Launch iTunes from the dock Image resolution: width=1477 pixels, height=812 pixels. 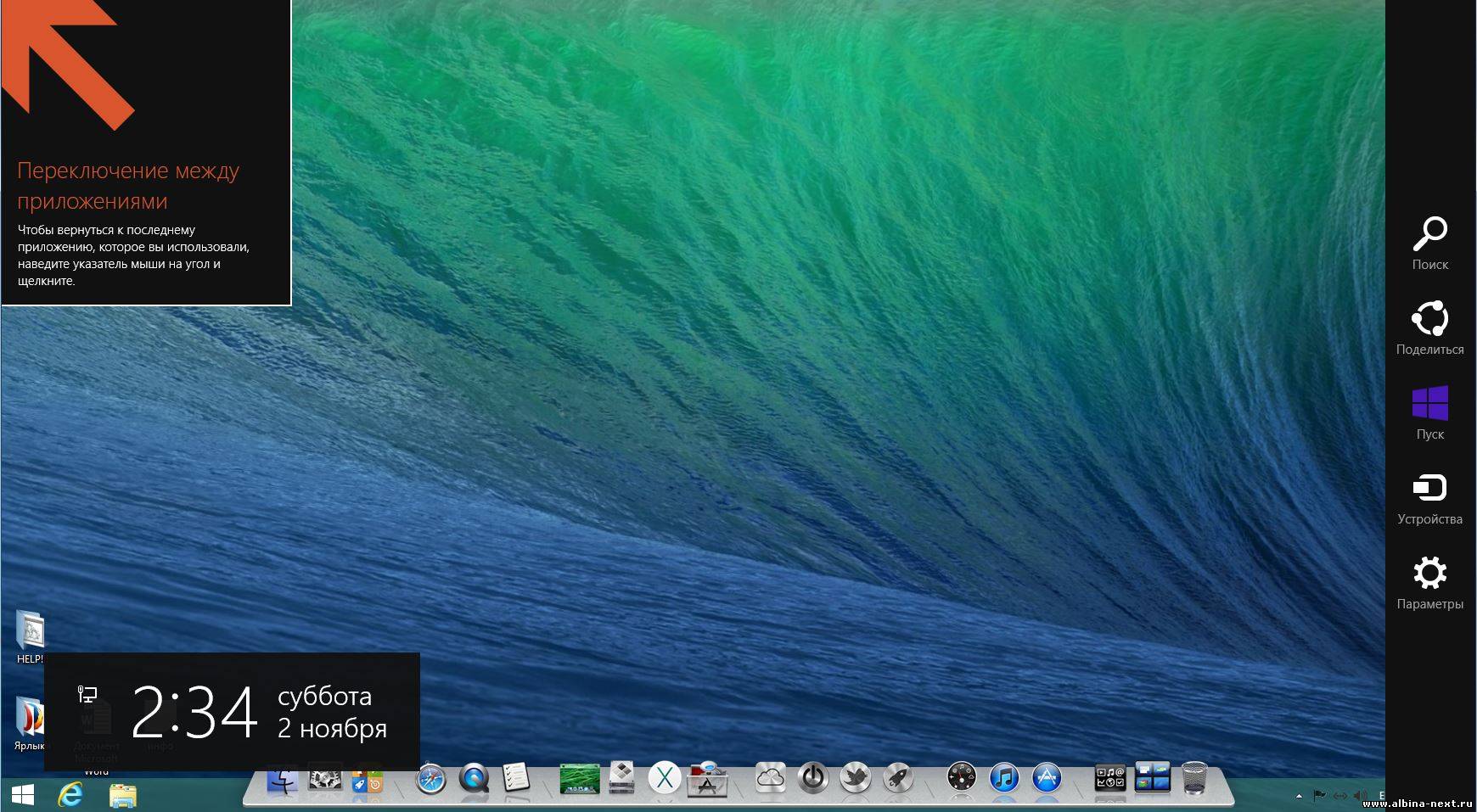[1004, 778]
